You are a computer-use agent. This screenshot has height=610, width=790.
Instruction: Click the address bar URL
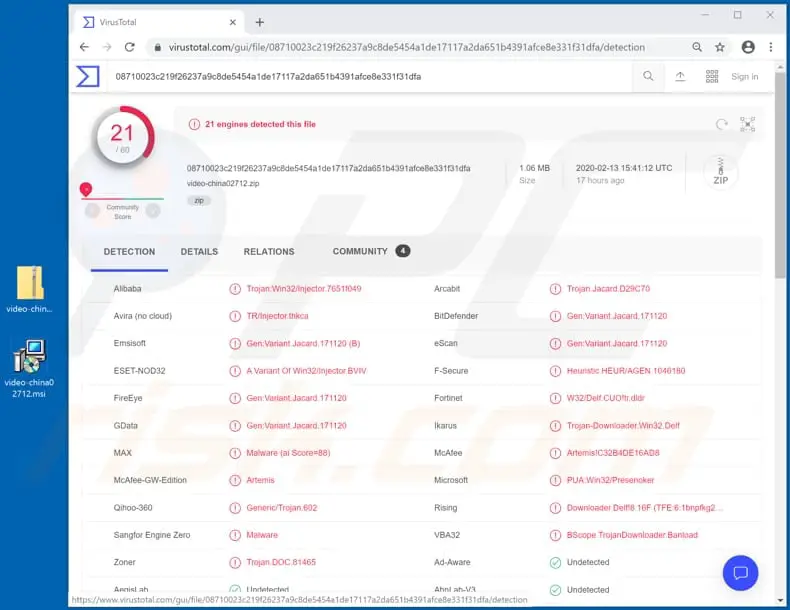(x=407, y=47)
